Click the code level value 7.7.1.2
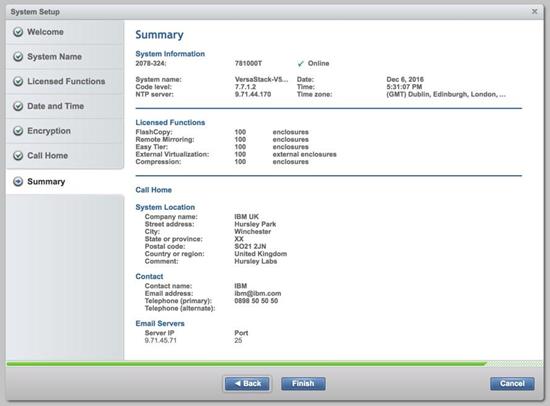The height and width of the screenshot is (406, 550). point(245,87)
